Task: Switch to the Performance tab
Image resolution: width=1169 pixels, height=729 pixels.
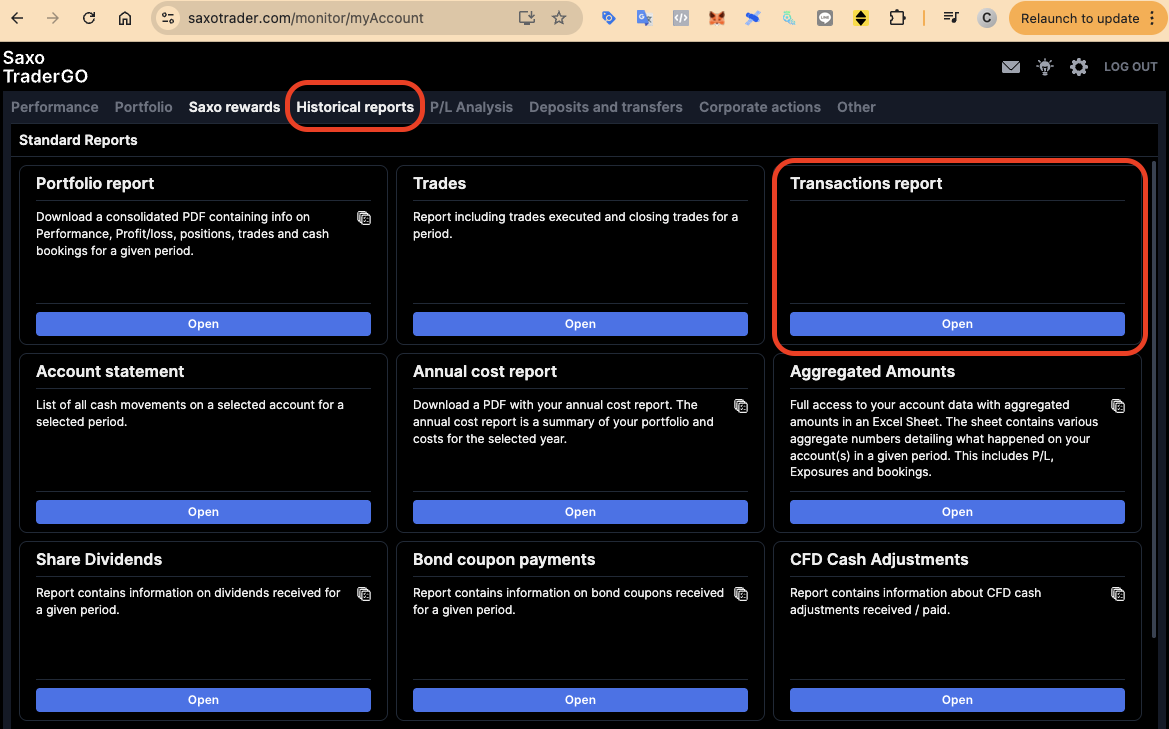Action: [55, 107]
